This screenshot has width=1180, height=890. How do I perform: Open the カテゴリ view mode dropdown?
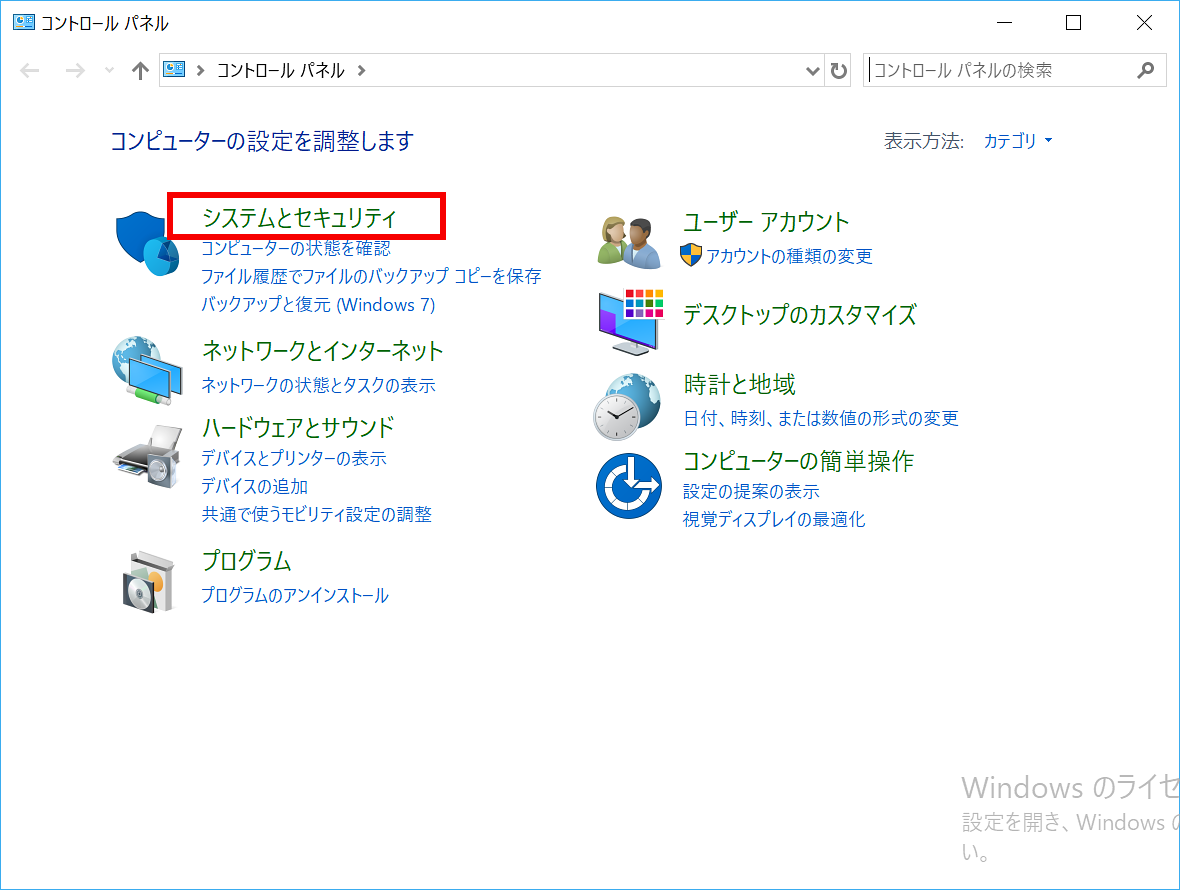point(1018,141)
